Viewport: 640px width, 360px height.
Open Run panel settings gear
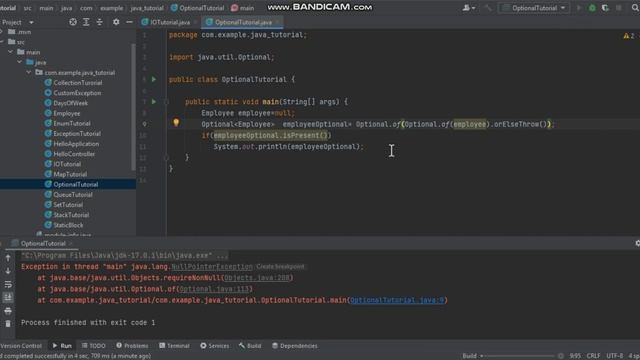click(x=637, y=243)
